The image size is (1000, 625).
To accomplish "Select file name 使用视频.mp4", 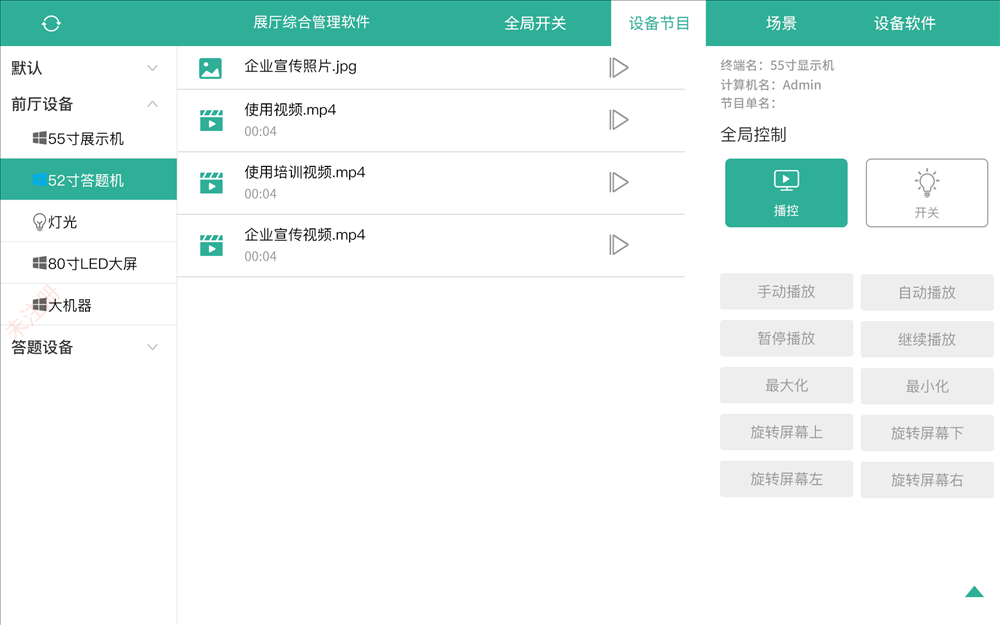I will tap(290, 110).
